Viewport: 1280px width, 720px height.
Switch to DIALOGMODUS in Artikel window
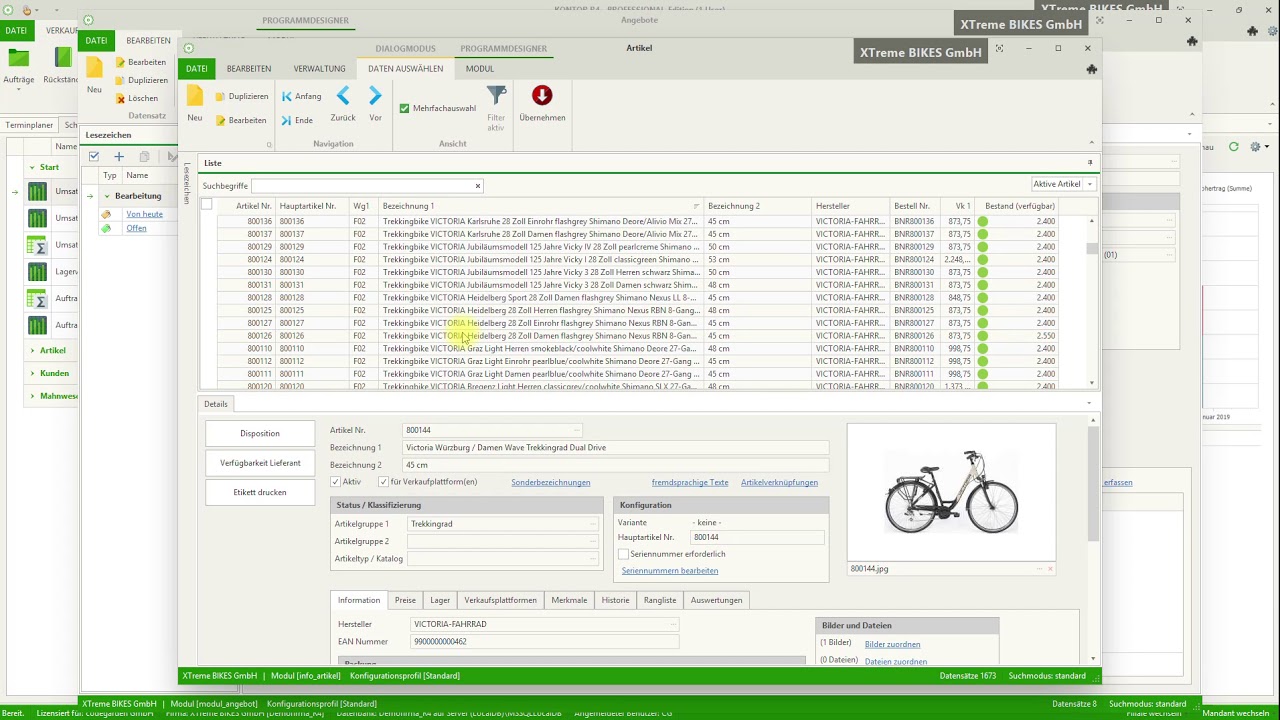[x=405, y=48]
